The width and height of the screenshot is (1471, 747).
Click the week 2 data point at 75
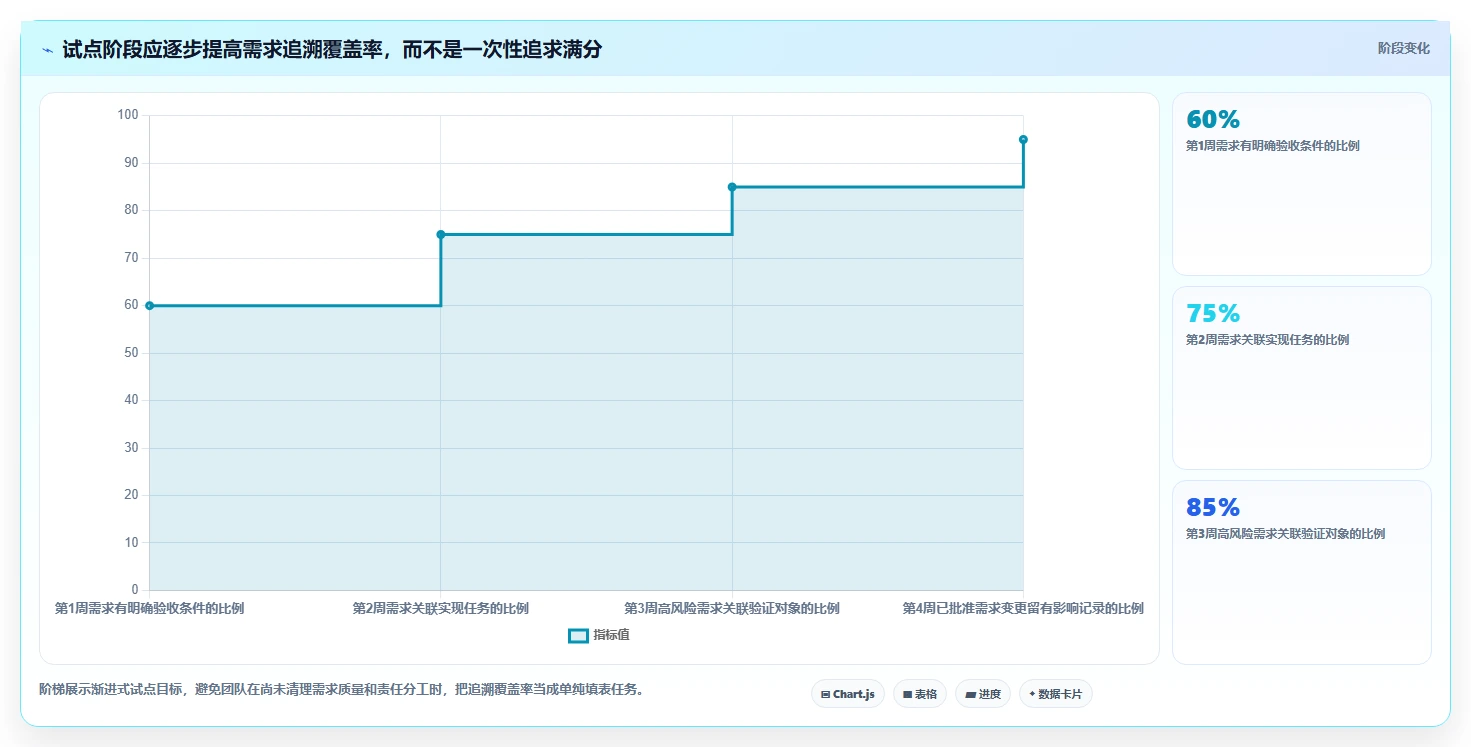(x=441, y=234)
